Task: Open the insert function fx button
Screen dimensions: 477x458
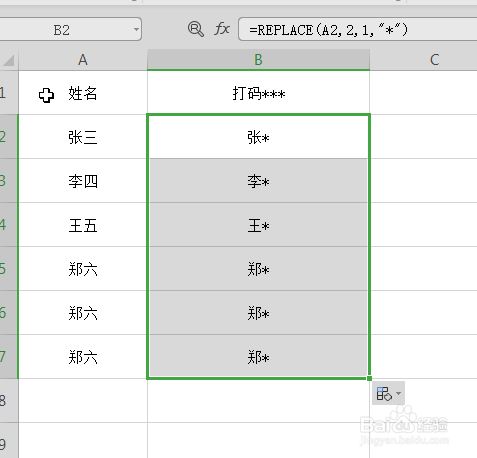Action: 222,29
